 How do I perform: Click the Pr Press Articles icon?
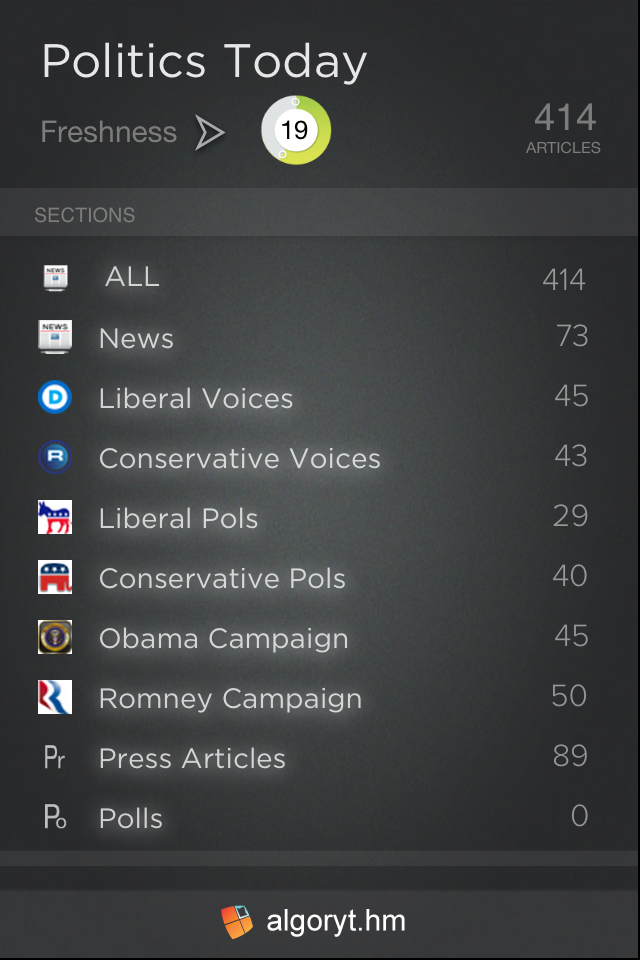click(x=55, y=758)
